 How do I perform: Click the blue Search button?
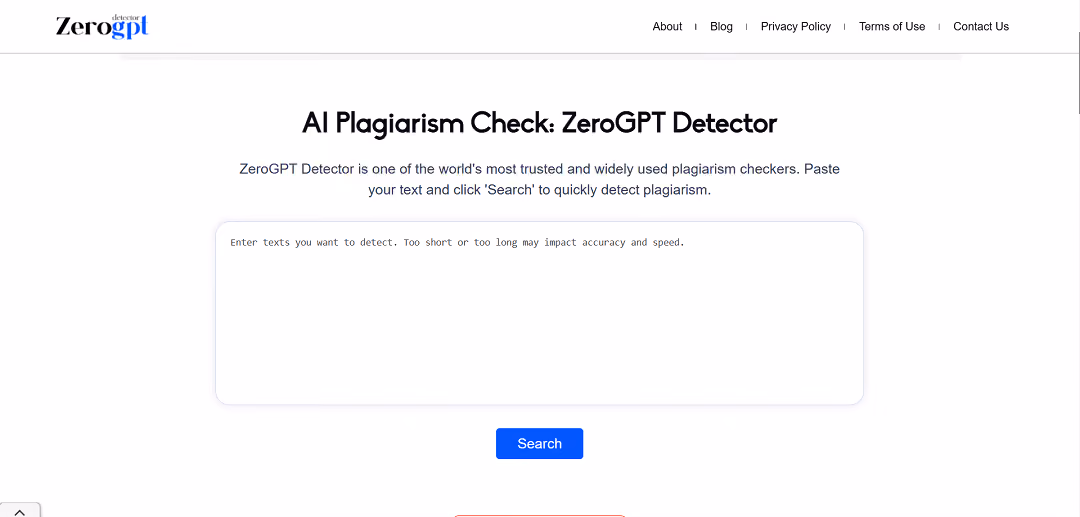[x=539, y=443]
